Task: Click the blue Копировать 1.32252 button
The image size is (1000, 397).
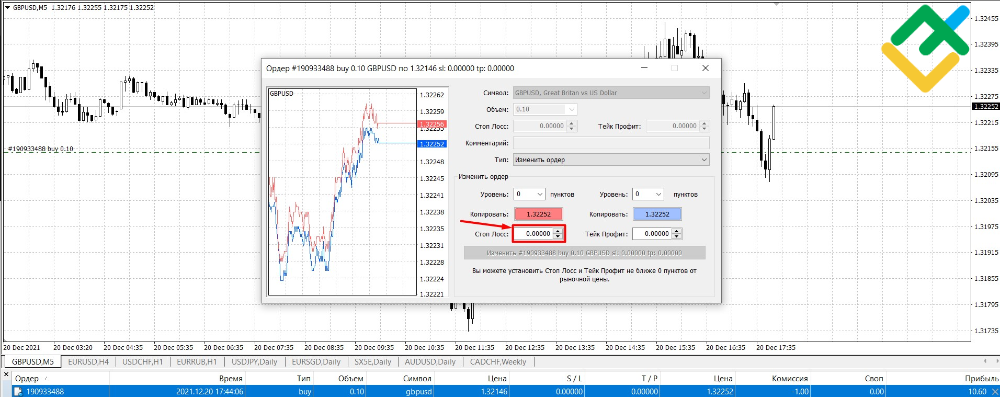Action: click(x=657, y=214)
